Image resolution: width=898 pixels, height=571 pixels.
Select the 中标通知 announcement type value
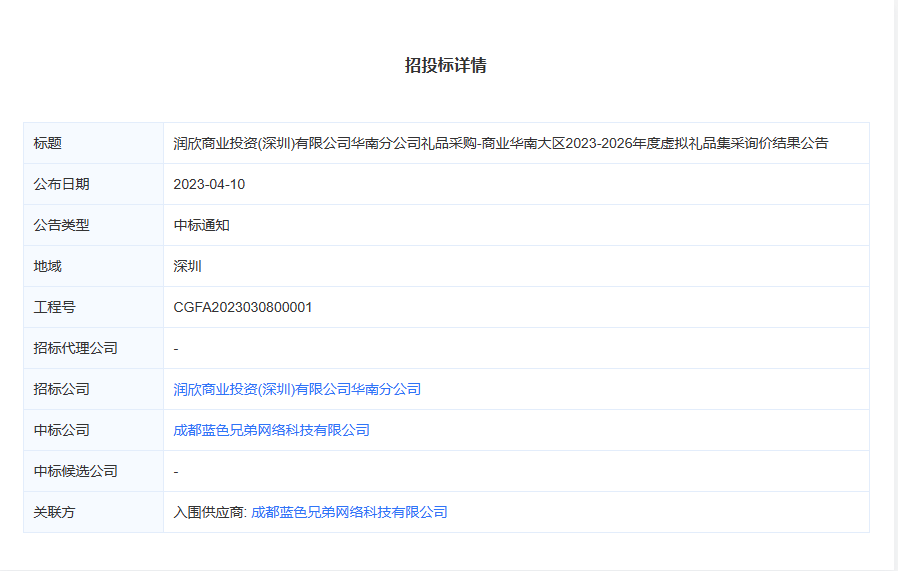[x=202, y=225]
